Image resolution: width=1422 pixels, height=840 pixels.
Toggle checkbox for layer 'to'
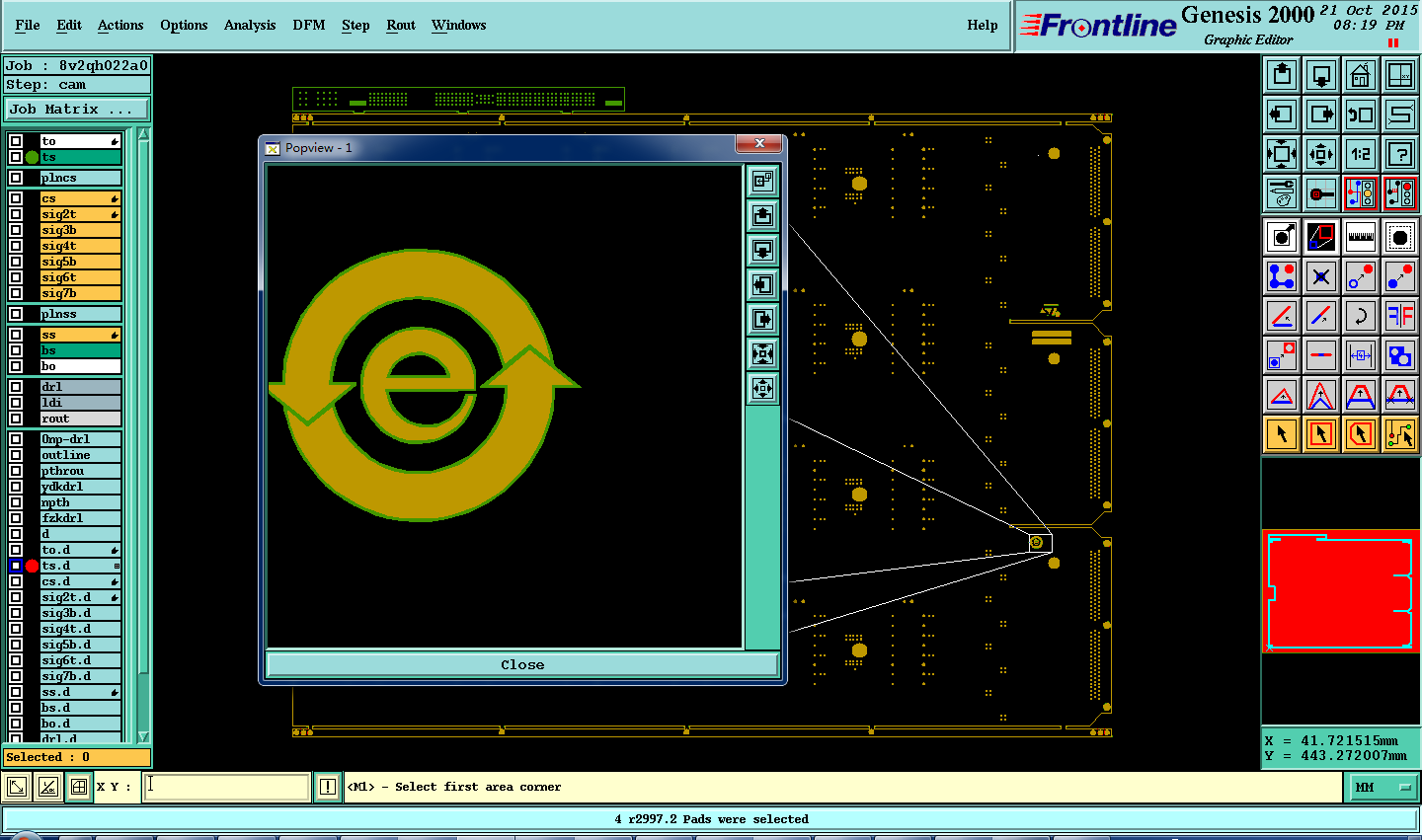click(x=16, y=141)
